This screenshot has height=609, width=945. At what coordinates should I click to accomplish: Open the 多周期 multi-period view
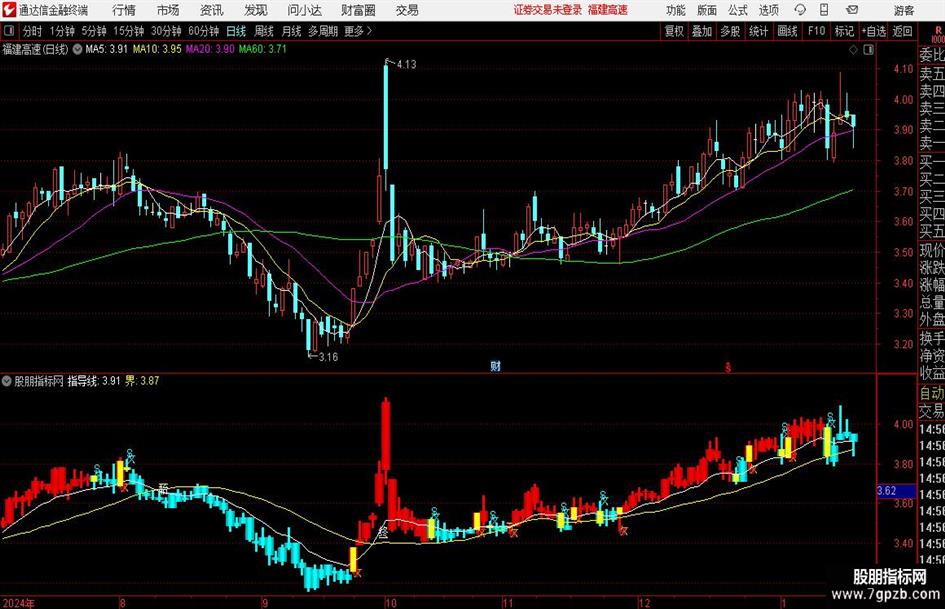(x=323, y=31)
